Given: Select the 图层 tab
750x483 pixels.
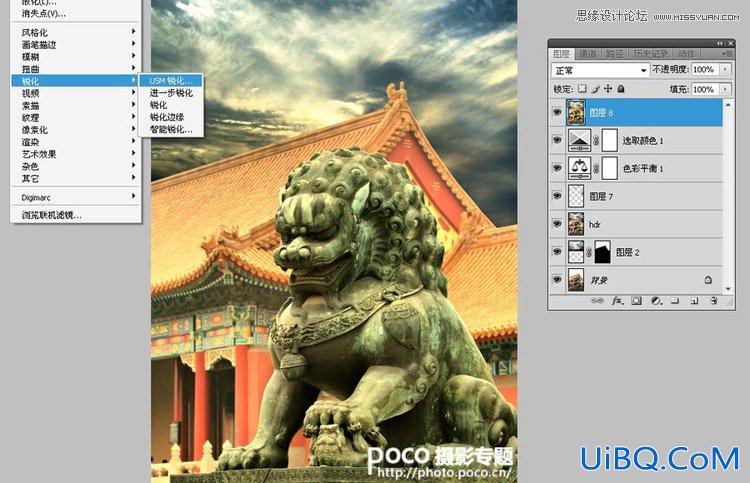Looking at the screenshot, I should 562,54.
